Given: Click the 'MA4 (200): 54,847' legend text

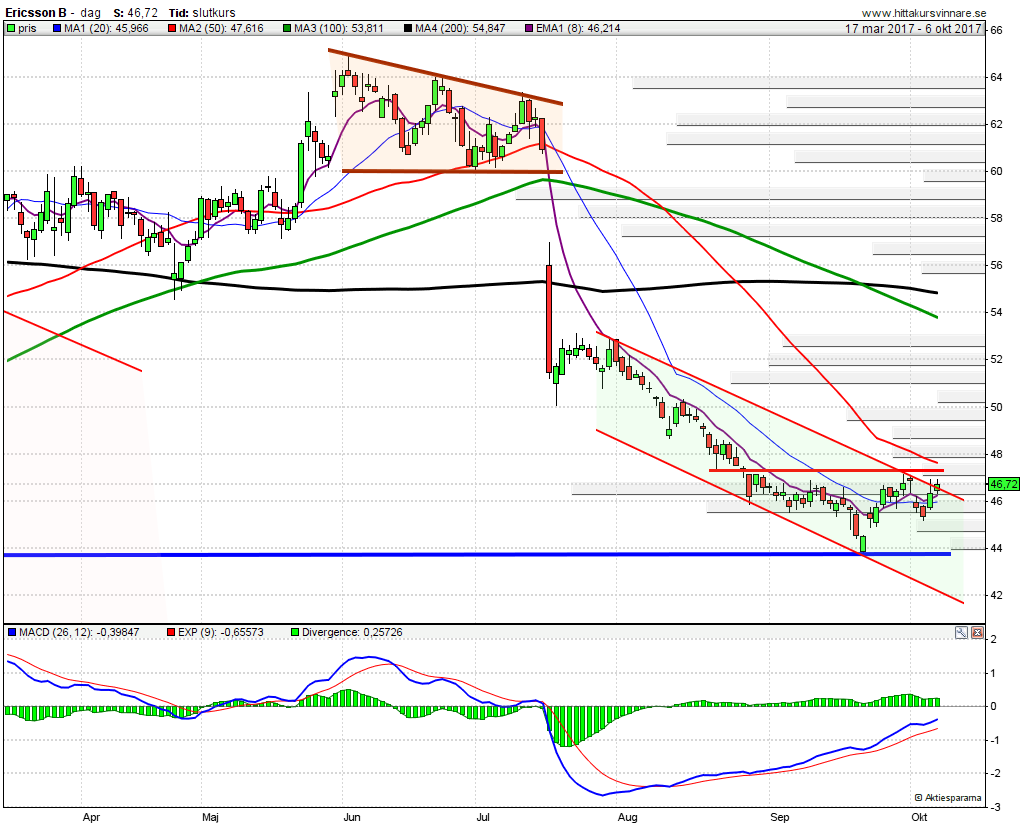Looking at the screenshot, I should (x=461, y=28).
